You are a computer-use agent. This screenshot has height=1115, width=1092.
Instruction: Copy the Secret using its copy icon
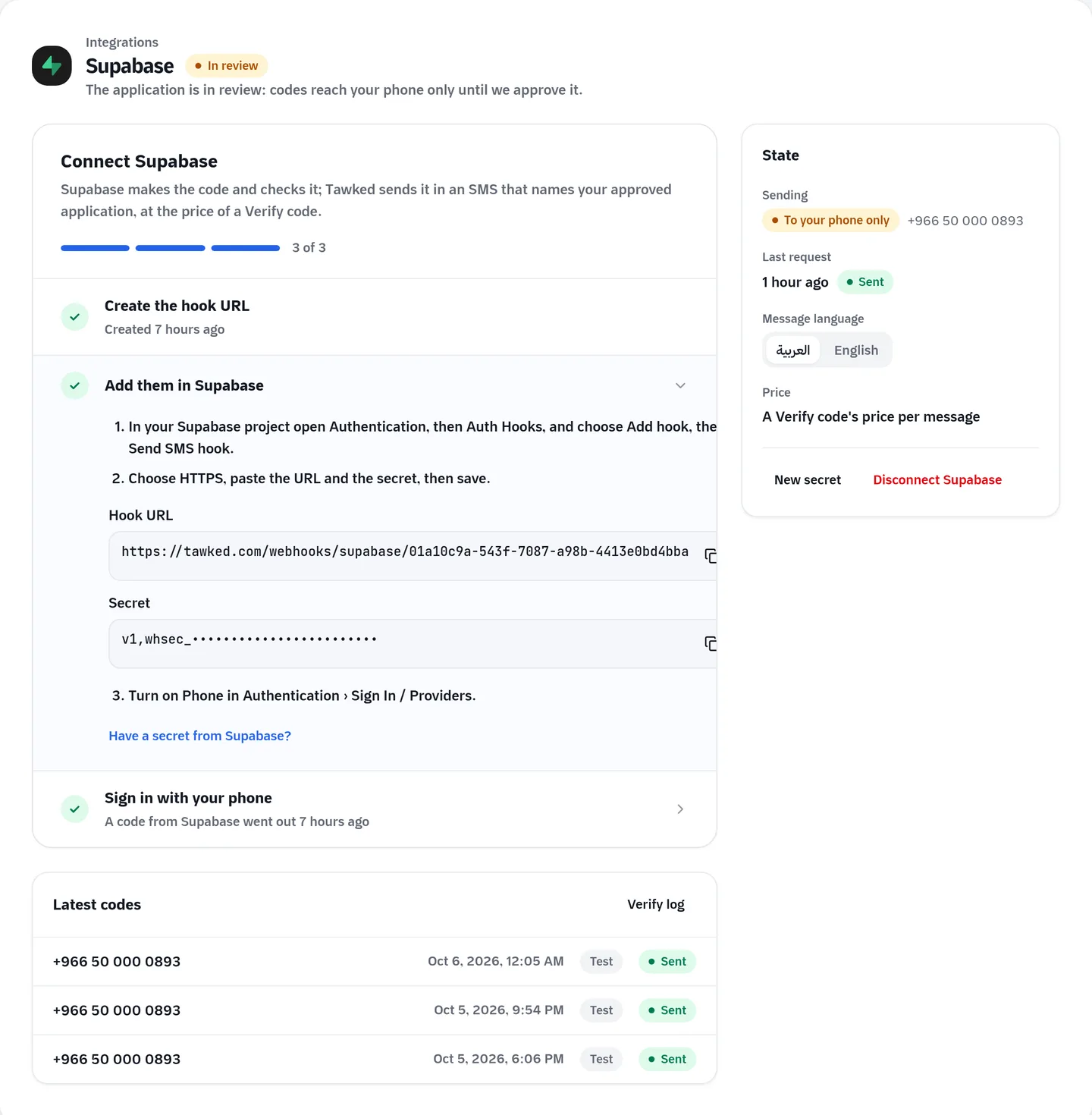tap(711, 644)
